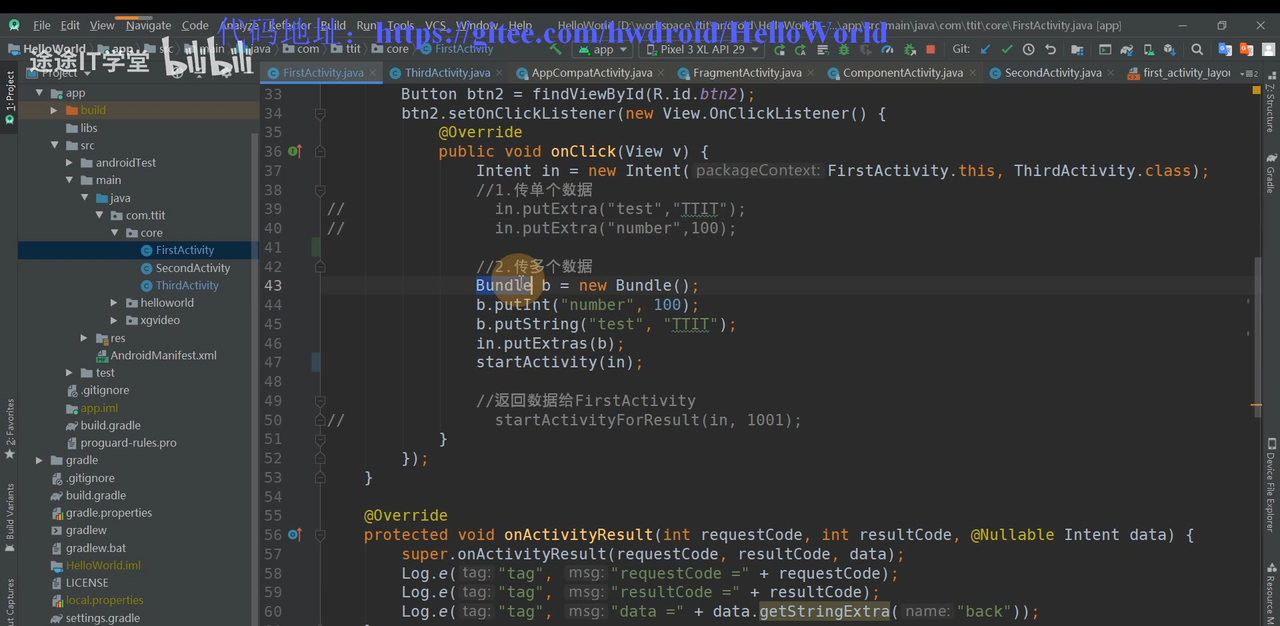Click line 47 startActivity(in) code
This screenshot has height=626, width=1280.
coord(559,362)
